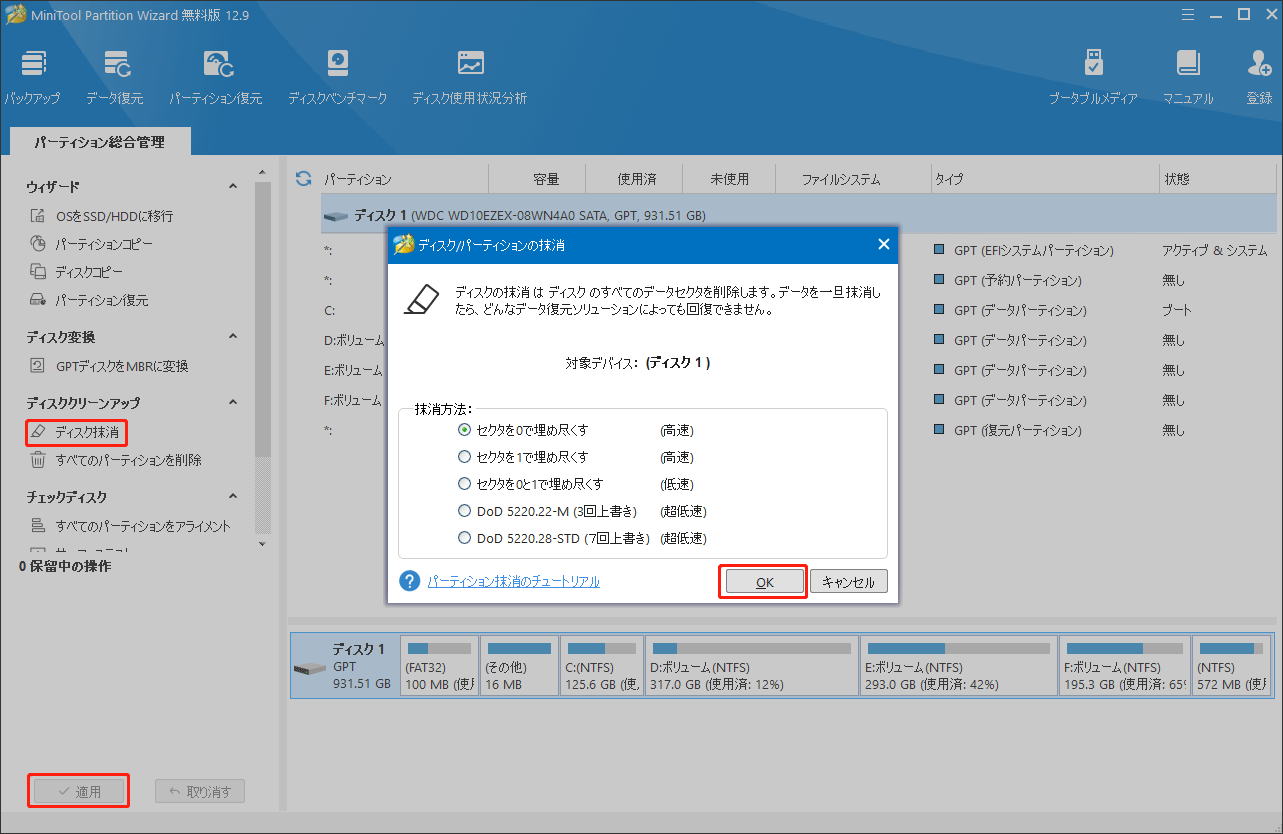Open the blue help question-mark icon
Viewport: 1283px width, 834px height.
(x=409, y=581)
